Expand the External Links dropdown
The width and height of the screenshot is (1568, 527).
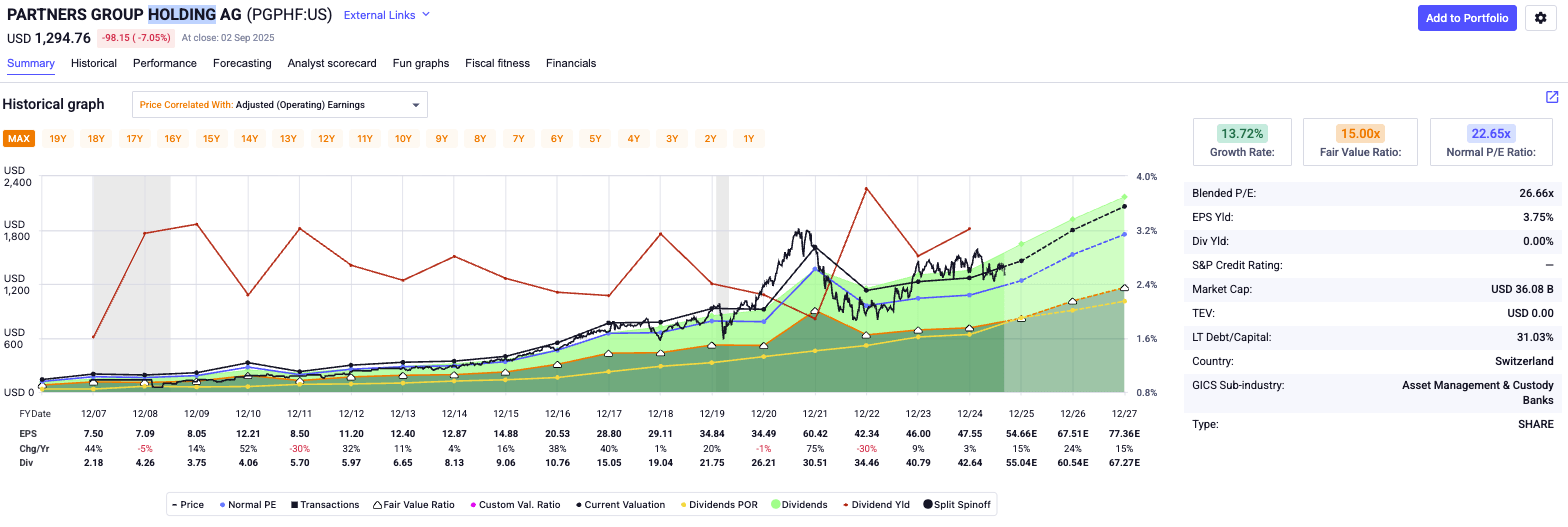(387, 15)
